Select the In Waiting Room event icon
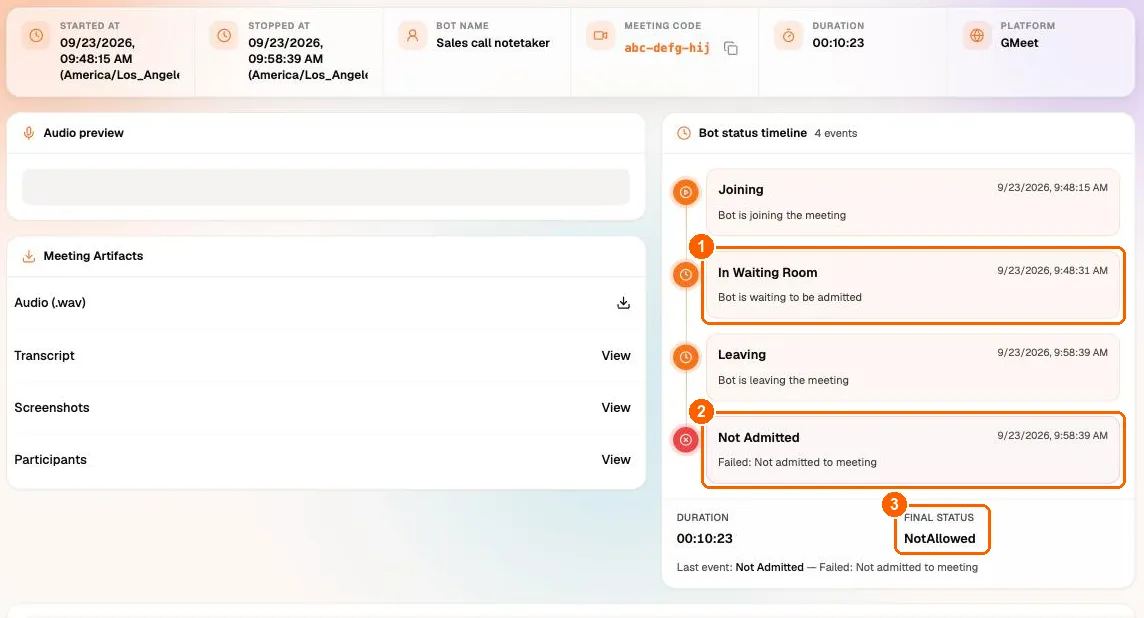 pos(686,275)
